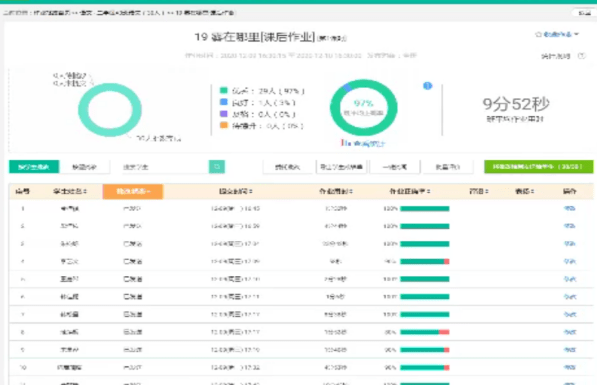
Task: Click the star icon at top right of header
Action: tap(538, 34)
